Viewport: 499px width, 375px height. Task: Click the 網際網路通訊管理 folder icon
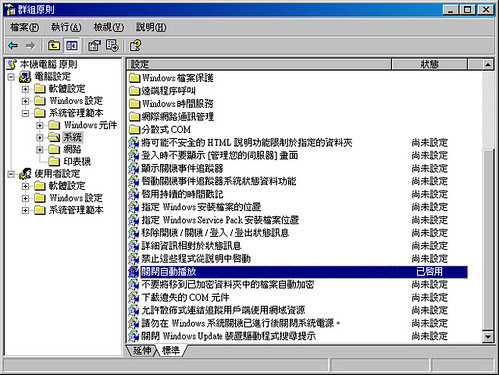(134, 117)
